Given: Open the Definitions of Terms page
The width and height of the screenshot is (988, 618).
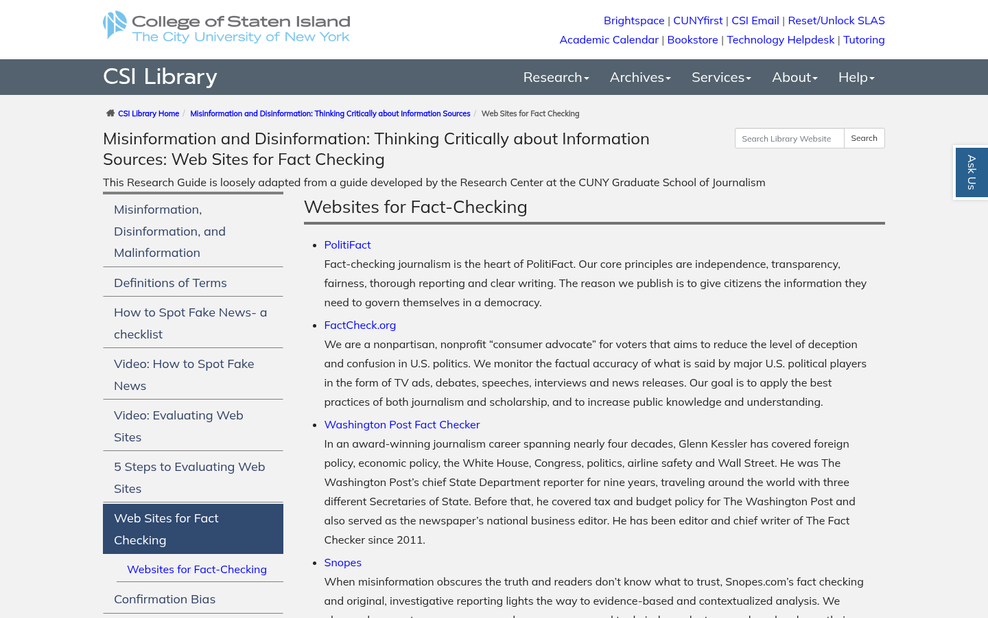Looking at the screenshot, I should point(193,283).
